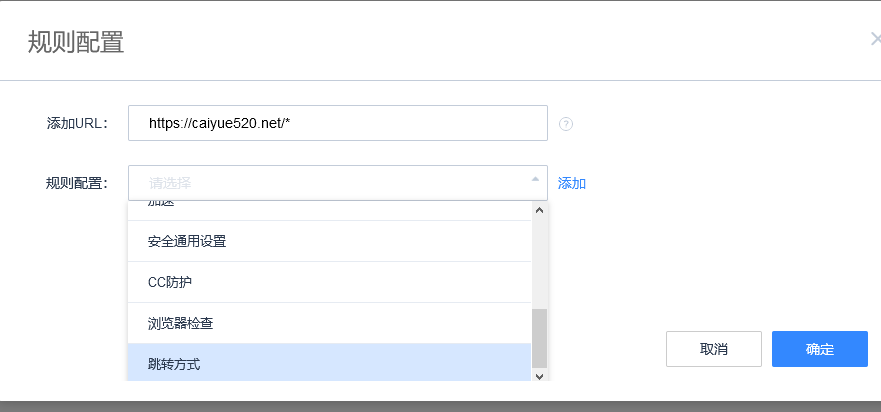Click the dropdown caret arrow in the rule select
Viewport: 881px width, 412px height.
pyautogui.click(x=534, y=180)
